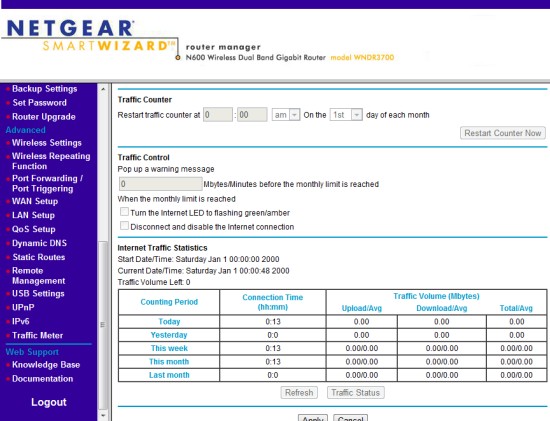Open Backup Settings in sidebar
550x421 pixels.
pos(45,89)
